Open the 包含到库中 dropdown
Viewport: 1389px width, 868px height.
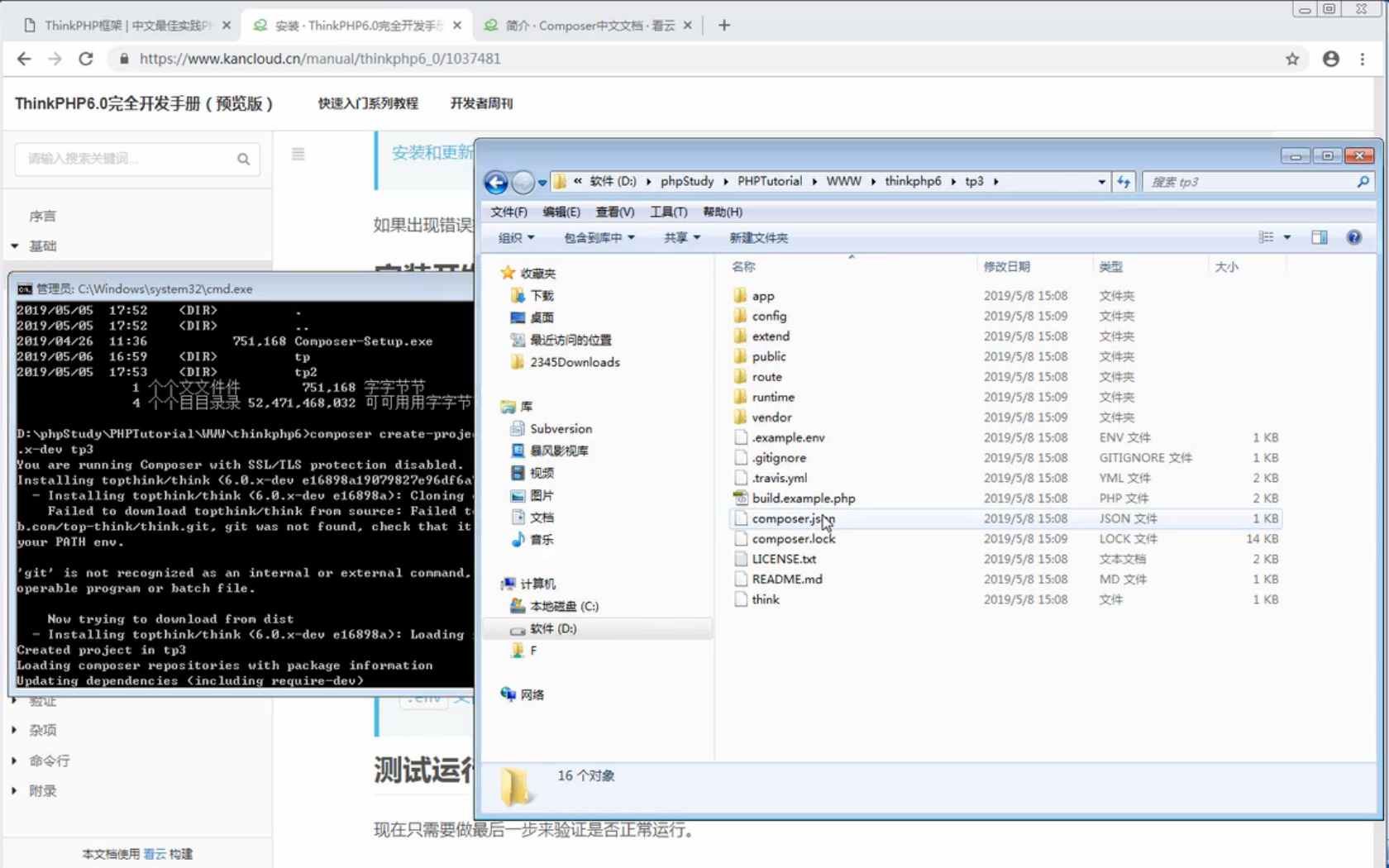[x=599, y=238]
